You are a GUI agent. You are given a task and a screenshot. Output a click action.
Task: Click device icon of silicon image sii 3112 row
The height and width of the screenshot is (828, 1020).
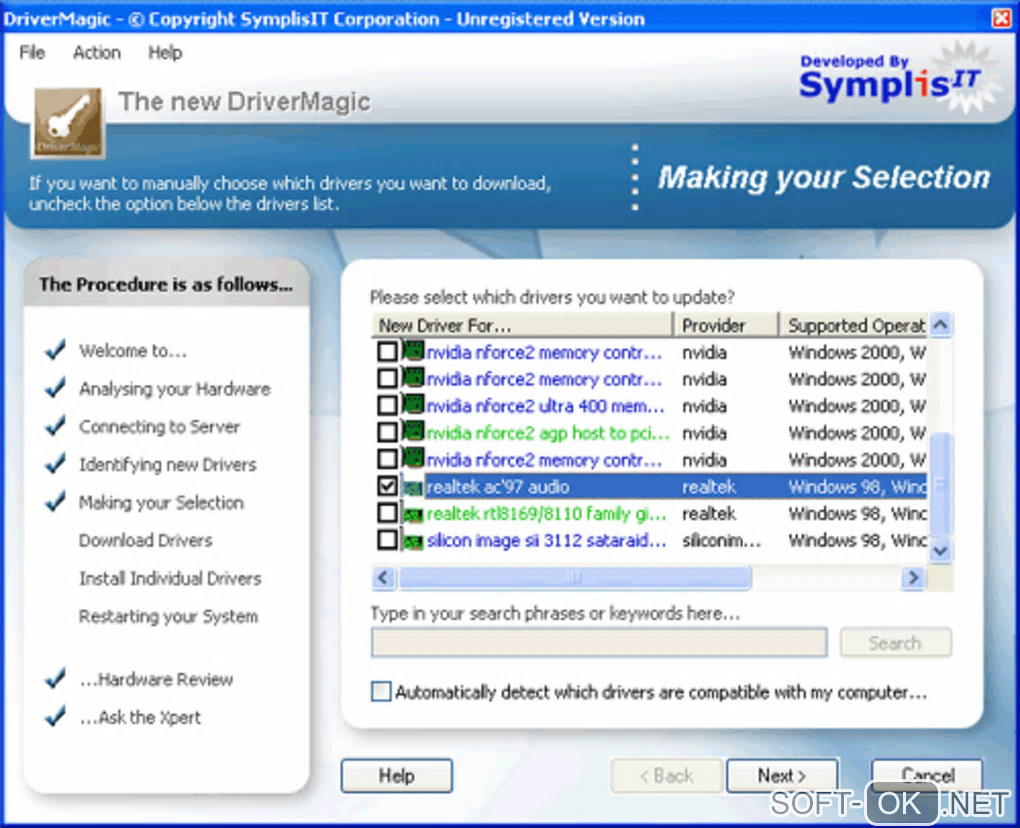click(413, 542)
